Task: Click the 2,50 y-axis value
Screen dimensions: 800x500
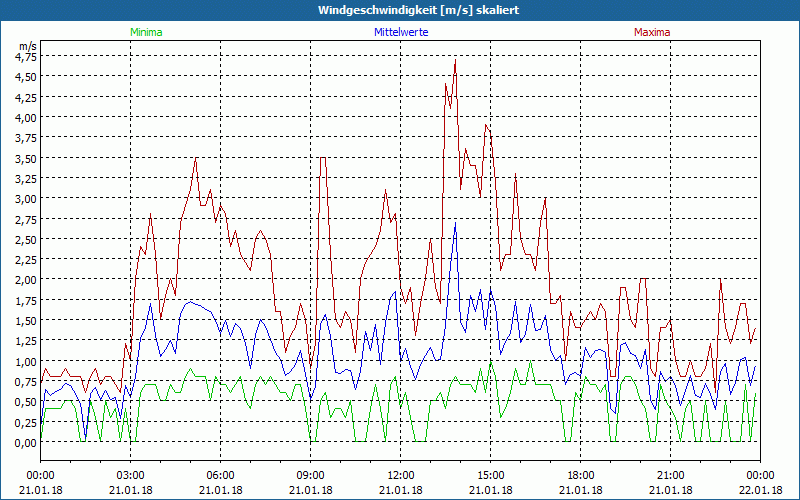Action: tap(26, 239)
